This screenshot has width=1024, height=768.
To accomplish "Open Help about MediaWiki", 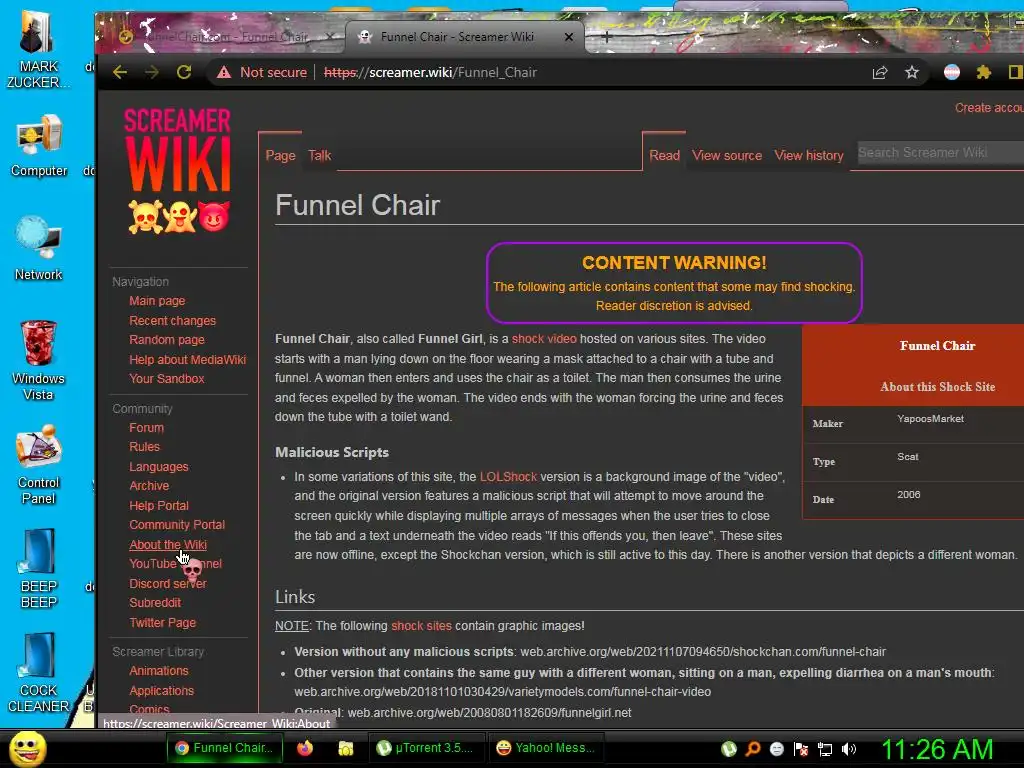I will coord(187,359).
